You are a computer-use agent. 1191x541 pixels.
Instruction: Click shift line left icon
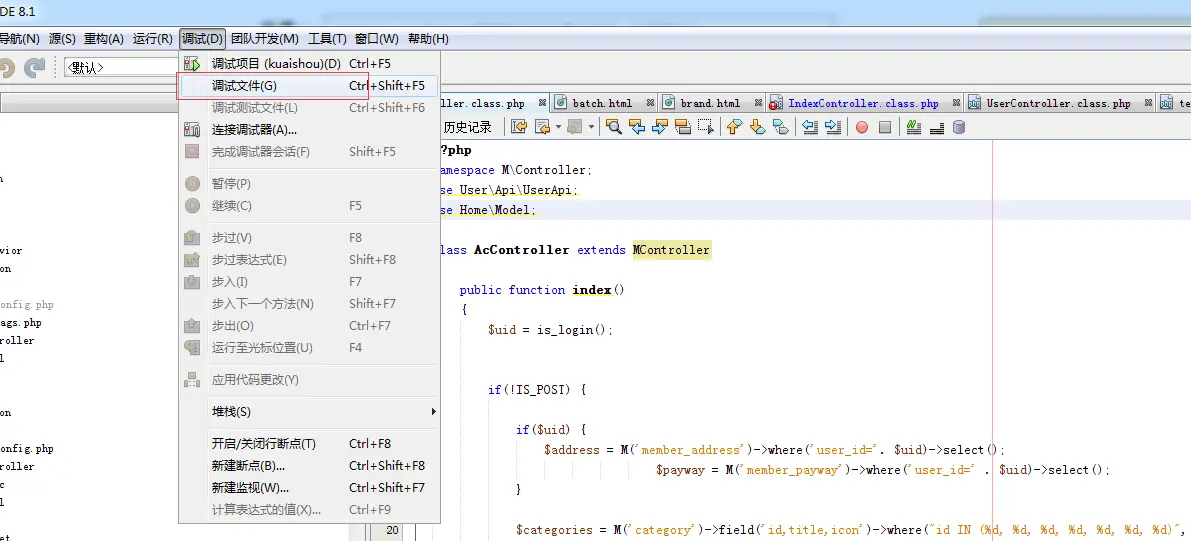(810, 127)
